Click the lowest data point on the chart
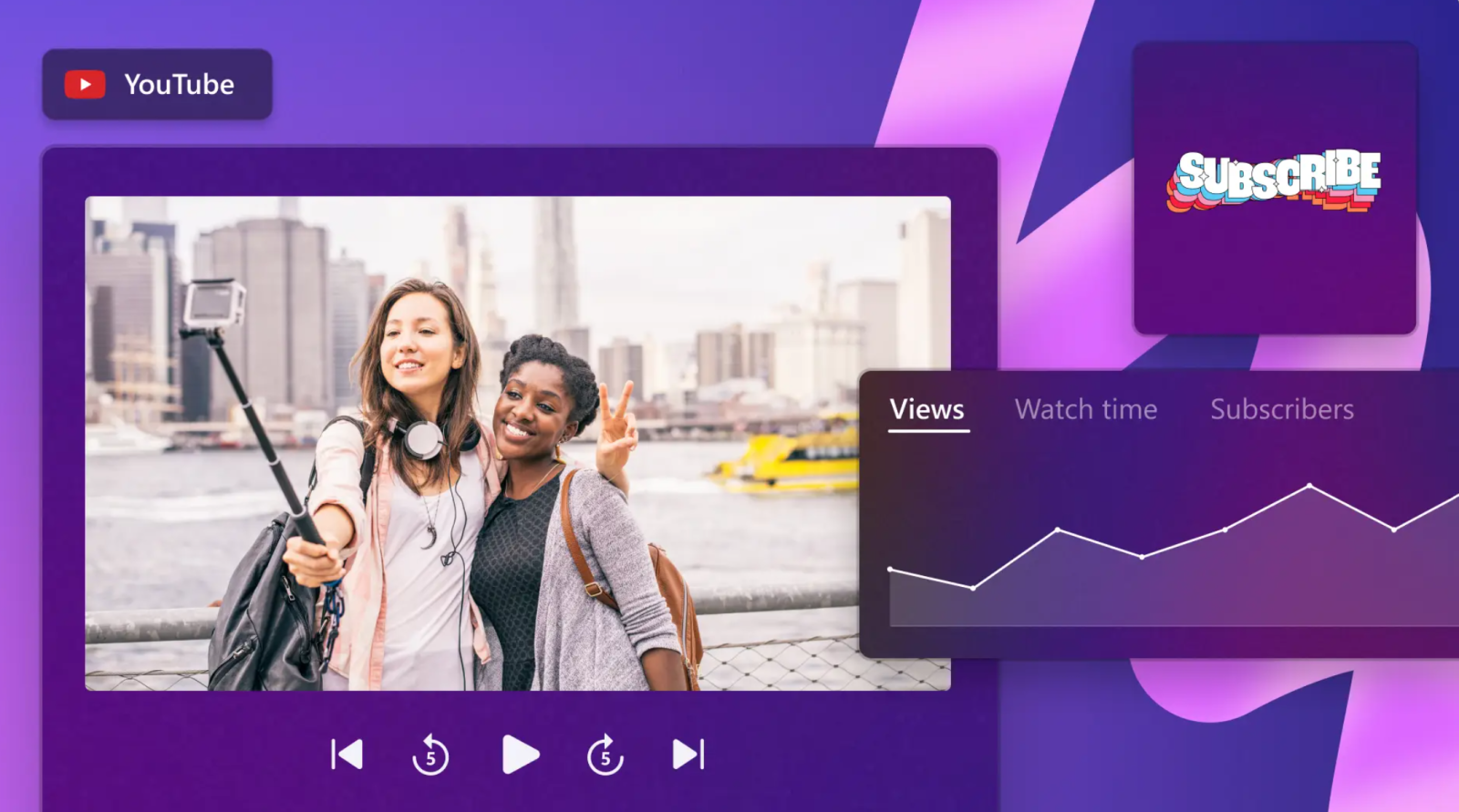 [x=974, y=588]
